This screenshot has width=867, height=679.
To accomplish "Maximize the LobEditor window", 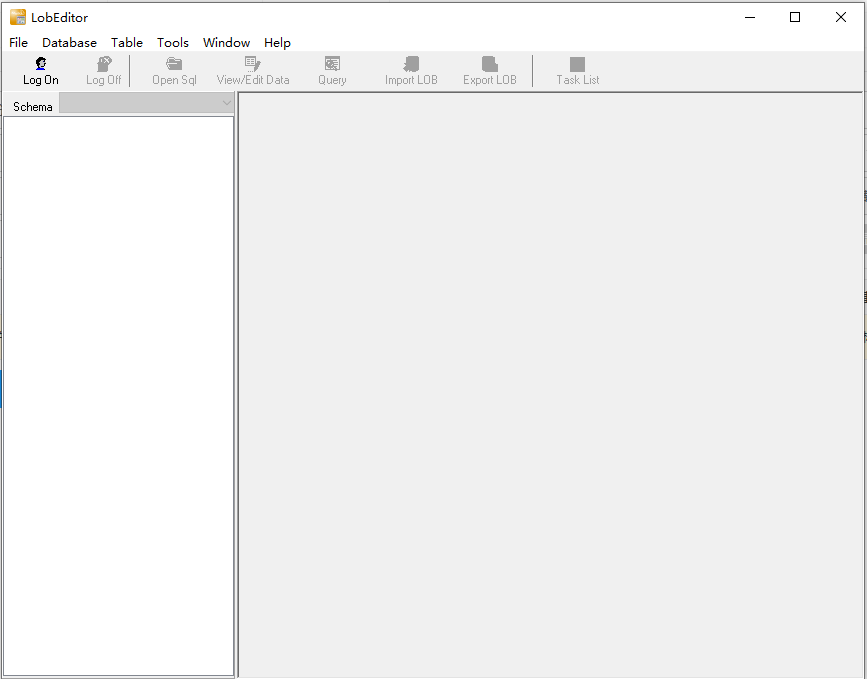I will pos(795,17).
